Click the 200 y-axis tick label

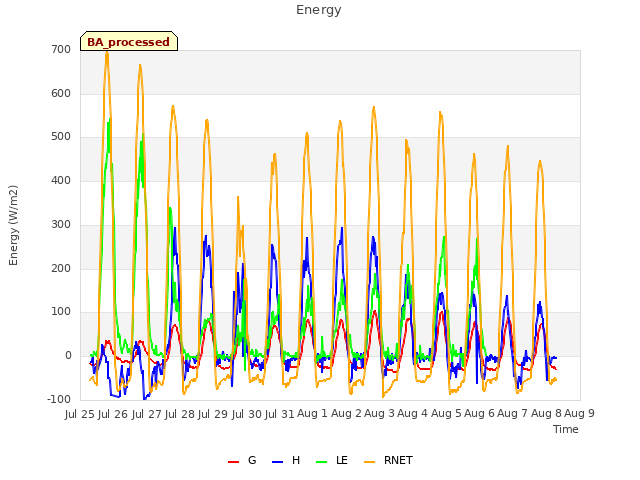tap(61, 268)
